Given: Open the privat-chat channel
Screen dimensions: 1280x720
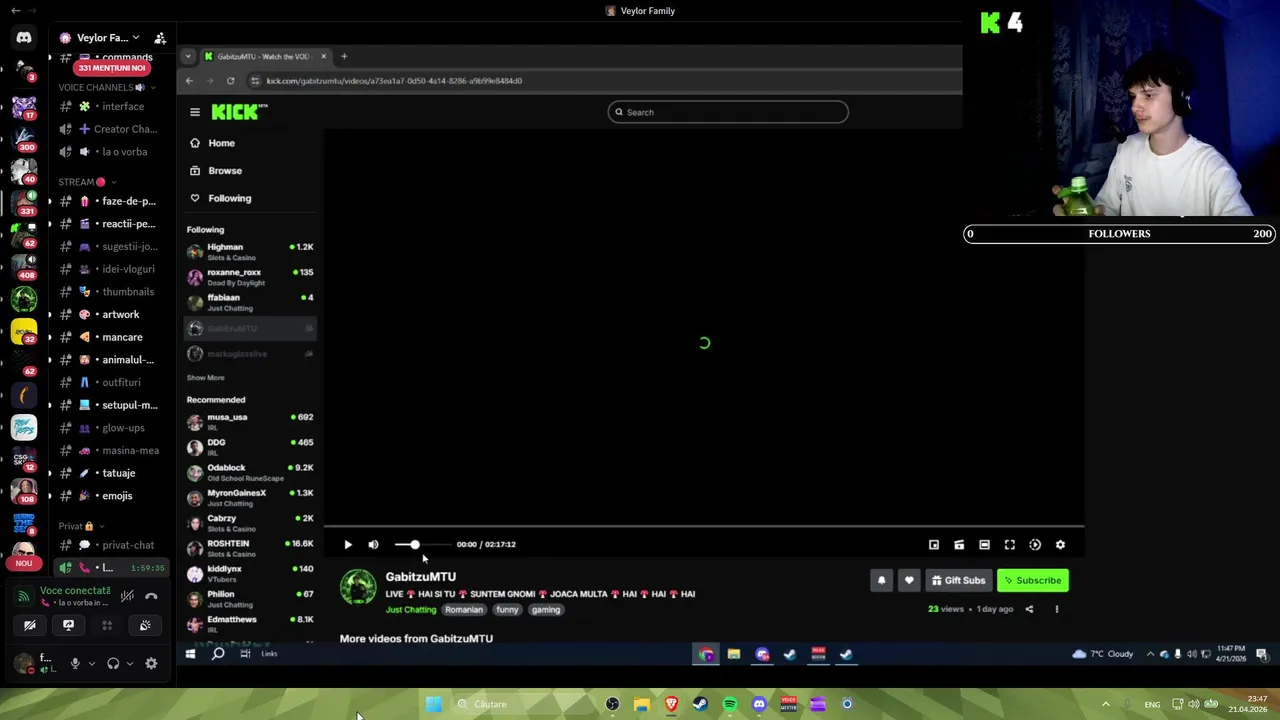Looking at the screenshot, I should [x=112, y=545].
